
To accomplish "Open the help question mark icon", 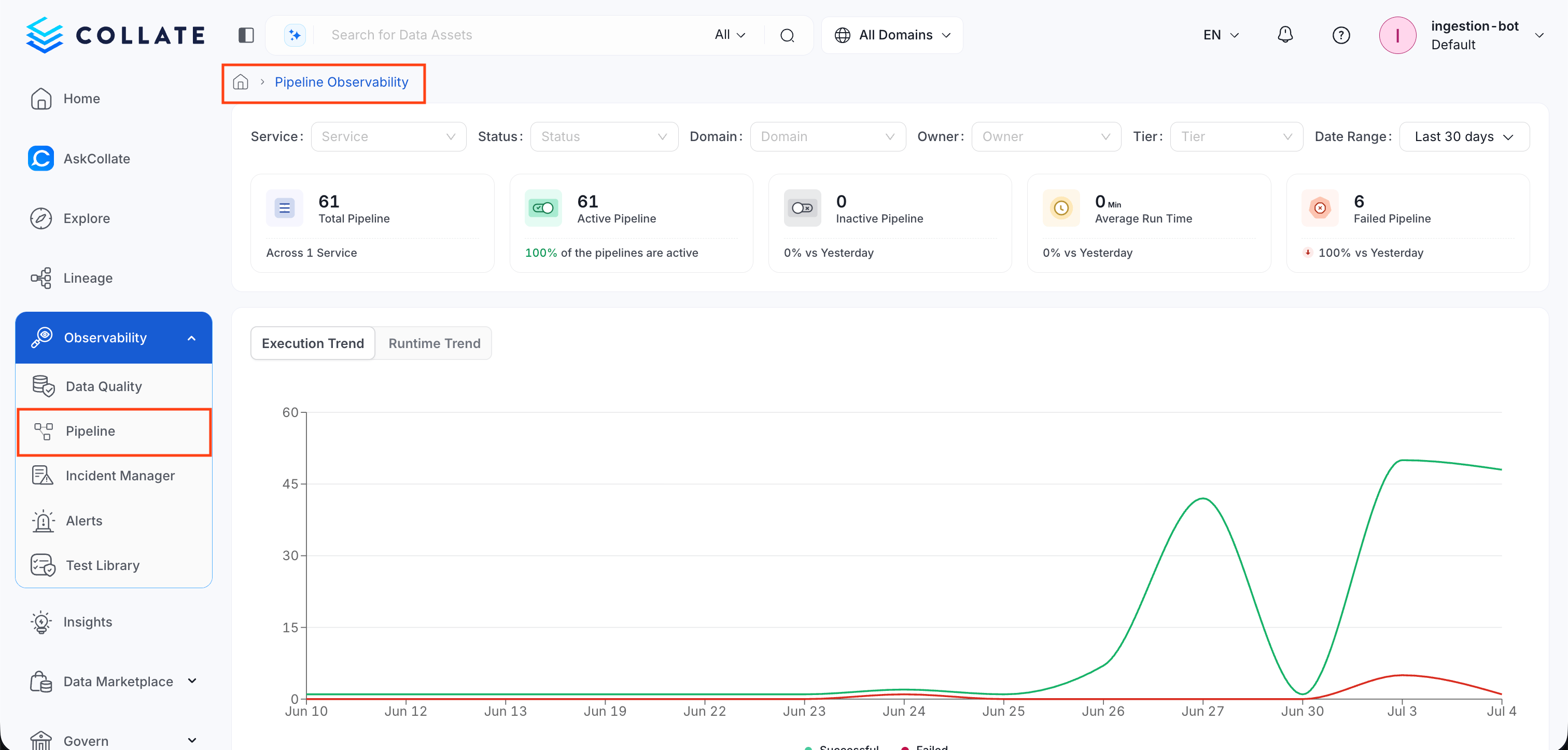I will [1341, 35].
